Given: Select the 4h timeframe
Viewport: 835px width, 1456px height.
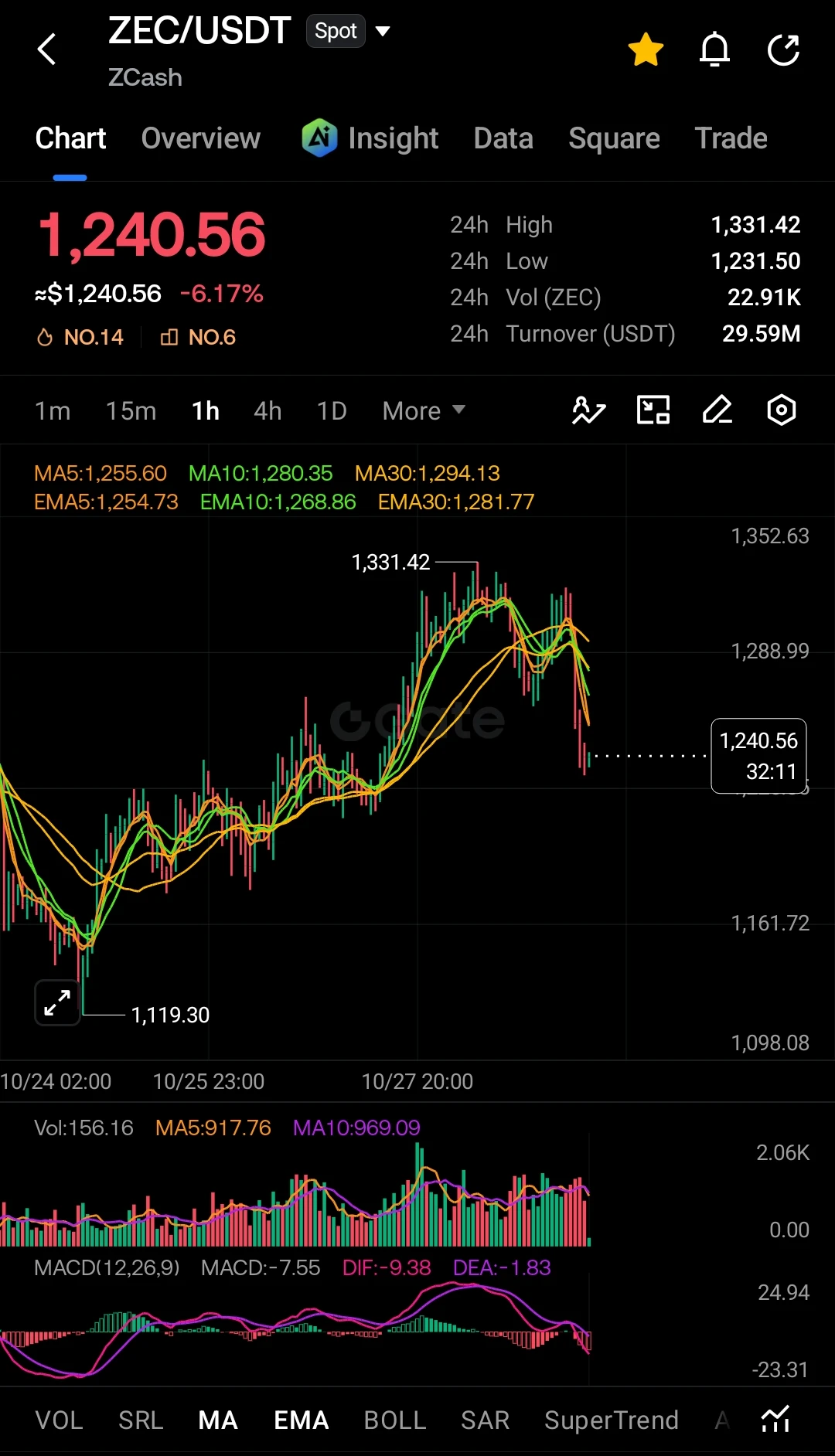Looking at the screenshot, I should [x=268, y=410].
